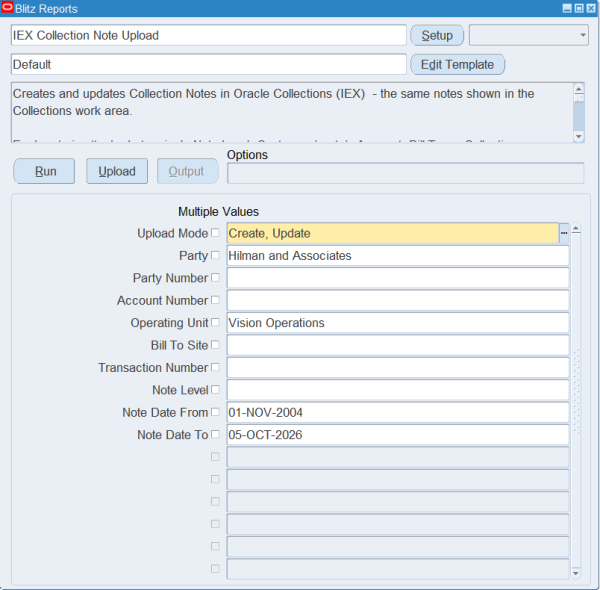600x590 pixels.
Task: Maximize the Blitz Reports window
Action: pyautogui.click(x=579, y=8)
